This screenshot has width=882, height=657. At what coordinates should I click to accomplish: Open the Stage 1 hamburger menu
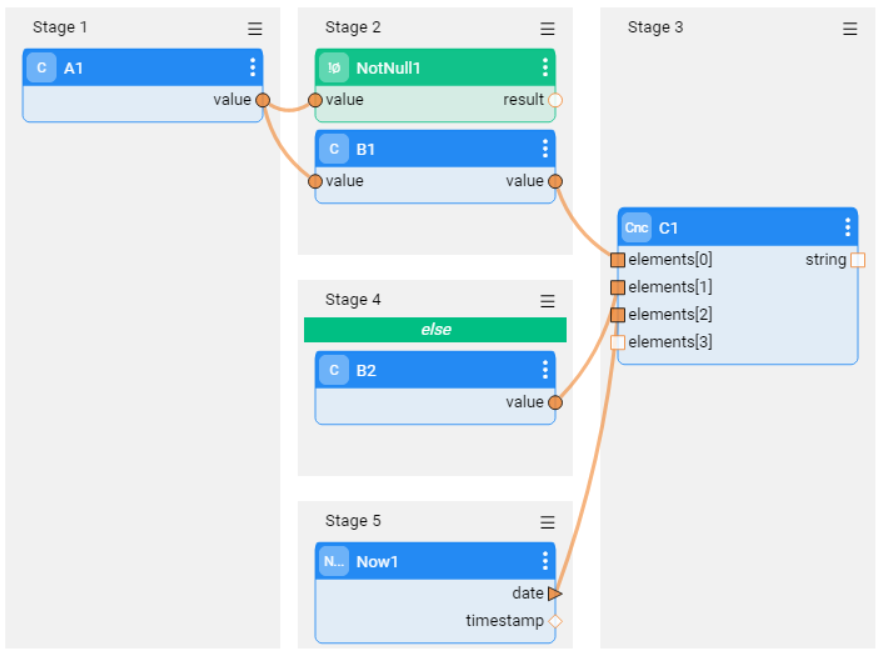tap(255, 29)
